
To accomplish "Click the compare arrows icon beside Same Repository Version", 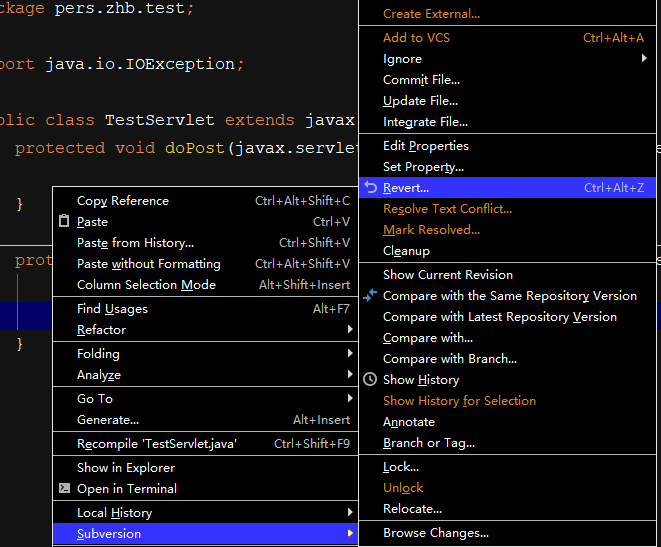I will tap(370, 295).
